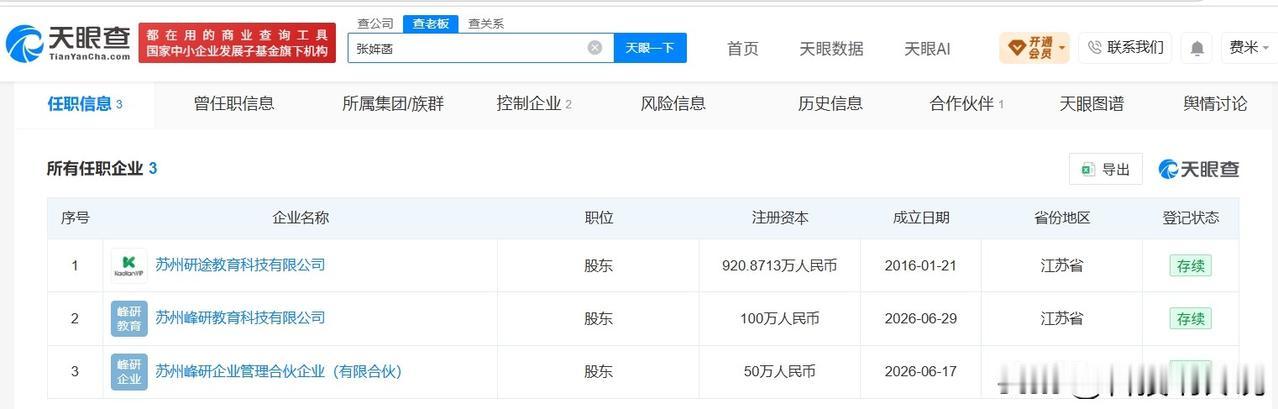Click the 存续 status tag in row 2
Viewport: 1278px width, 409px height.
click(x=1190, y=318)
